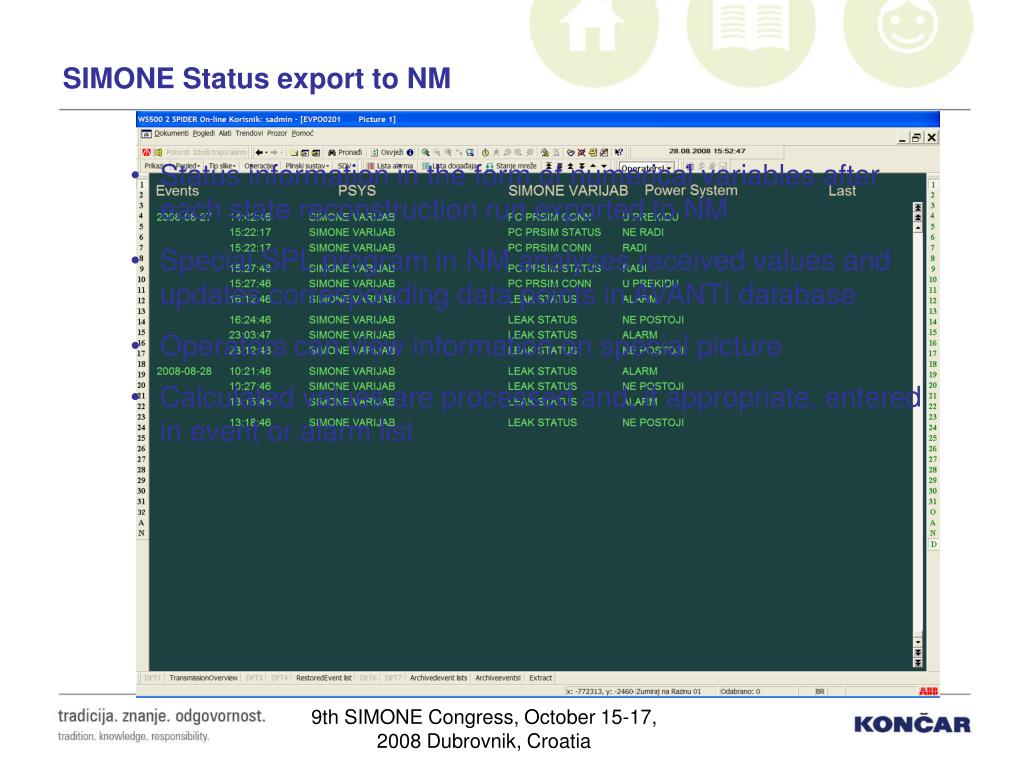Click the ABB logo in status bar

(928, 691)
